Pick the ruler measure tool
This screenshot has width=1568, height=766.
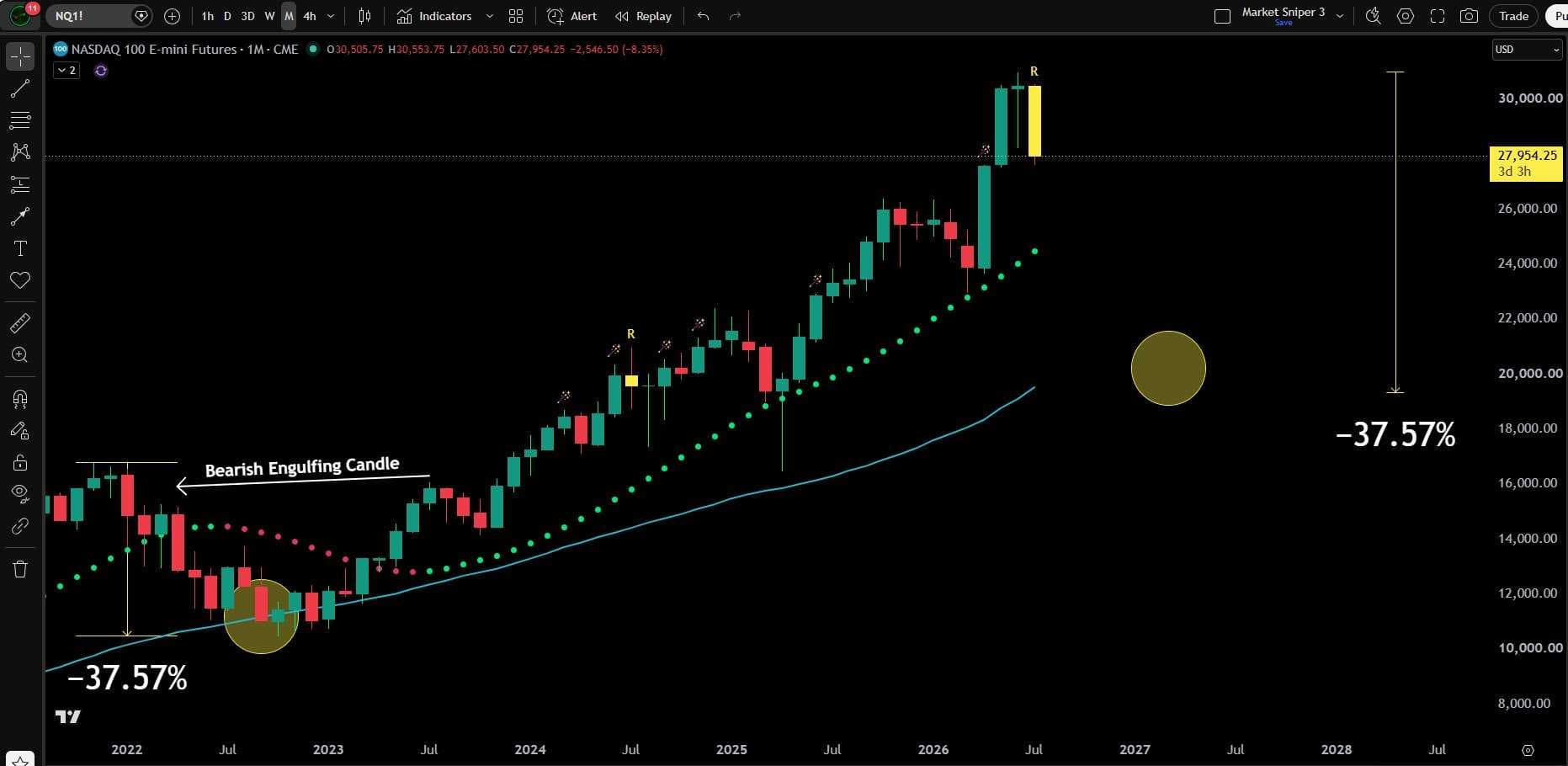[20, 322]
